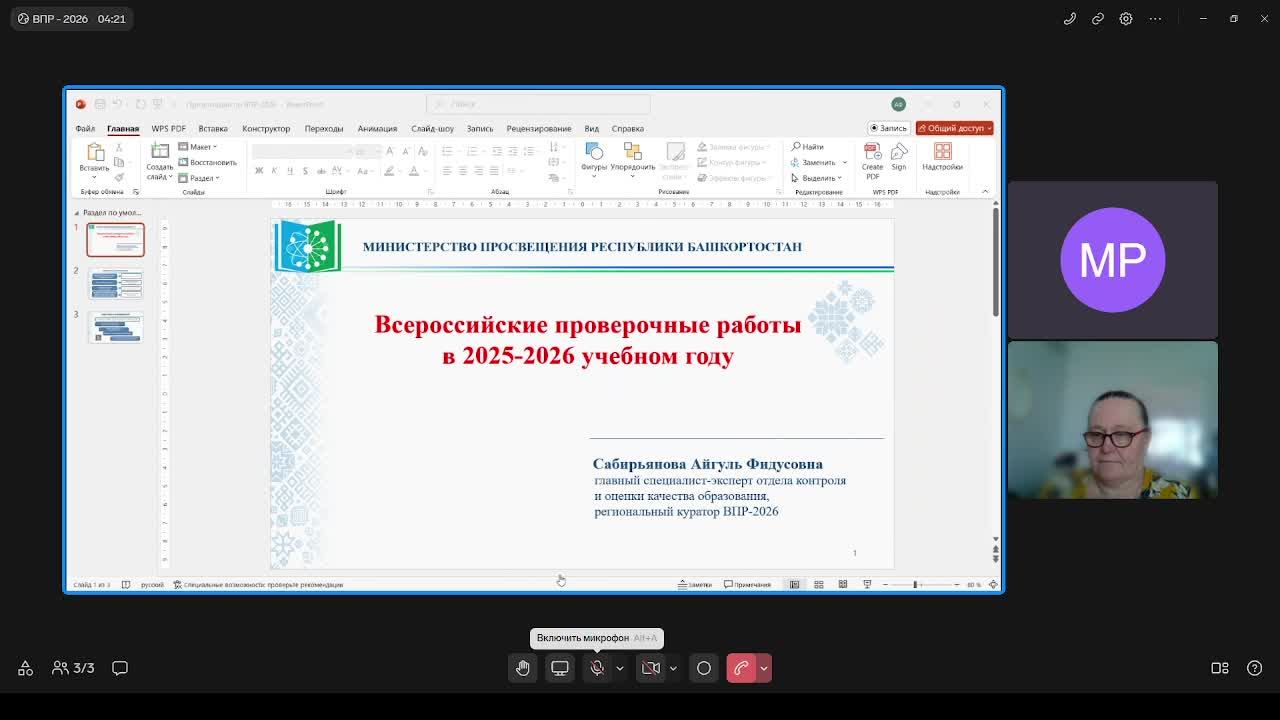1280x720 pixels.
Task: Start slideshow from status bar icon
Action: pyautogui.click(x=867, y=584)
